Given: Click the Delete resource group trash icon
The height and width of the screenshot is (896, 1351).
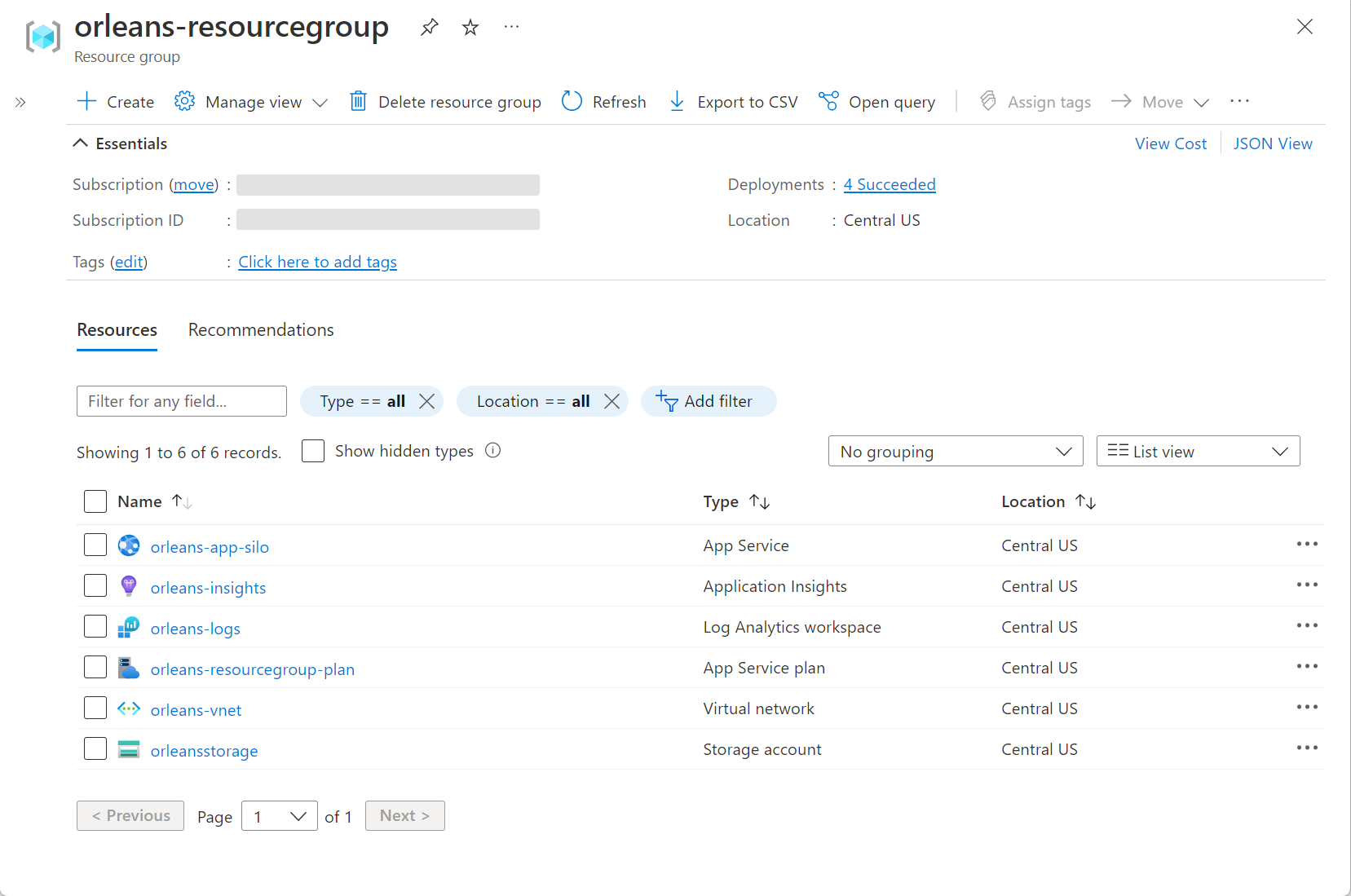Looking at the screenshot, I should (x=358, y=101).
